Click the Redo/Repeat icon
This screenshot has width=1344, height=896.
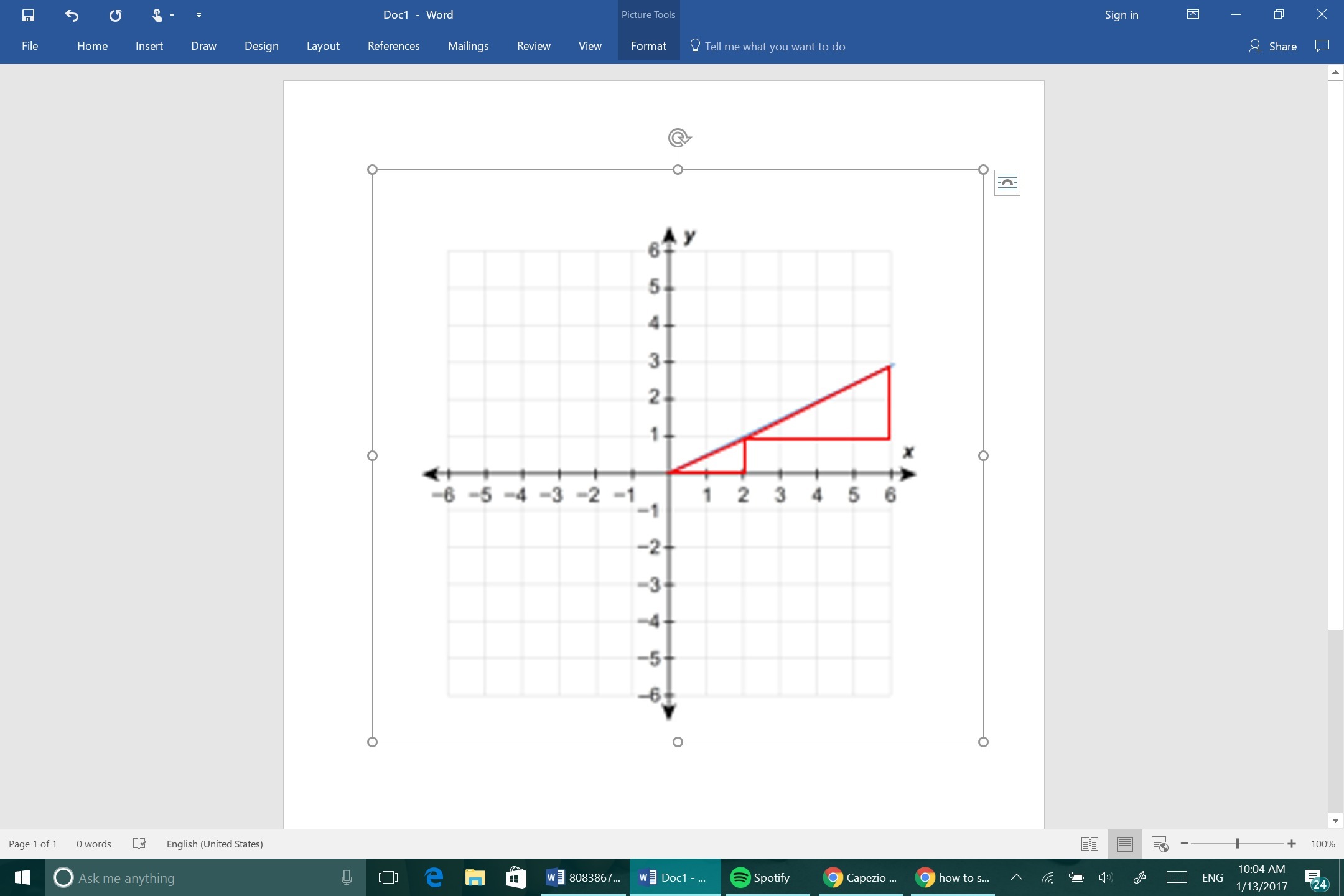point(115,15)
